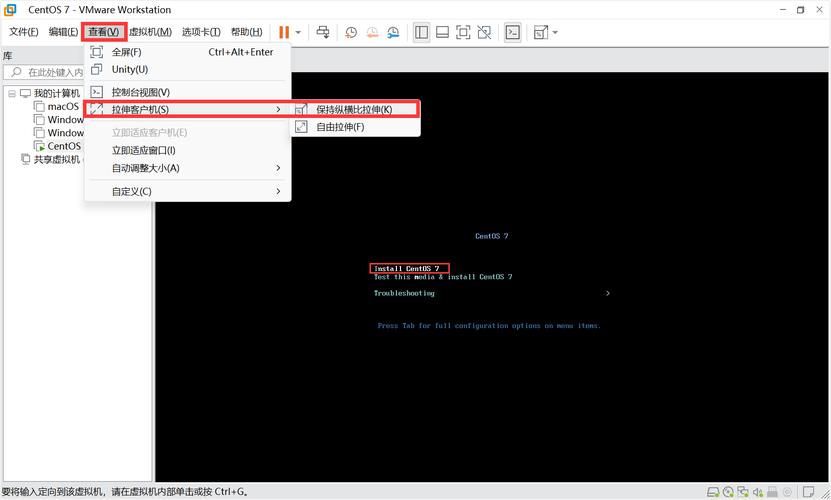831x500 pixels.
Task: Click the hard disk status bar icon
Action: (713, 492)
